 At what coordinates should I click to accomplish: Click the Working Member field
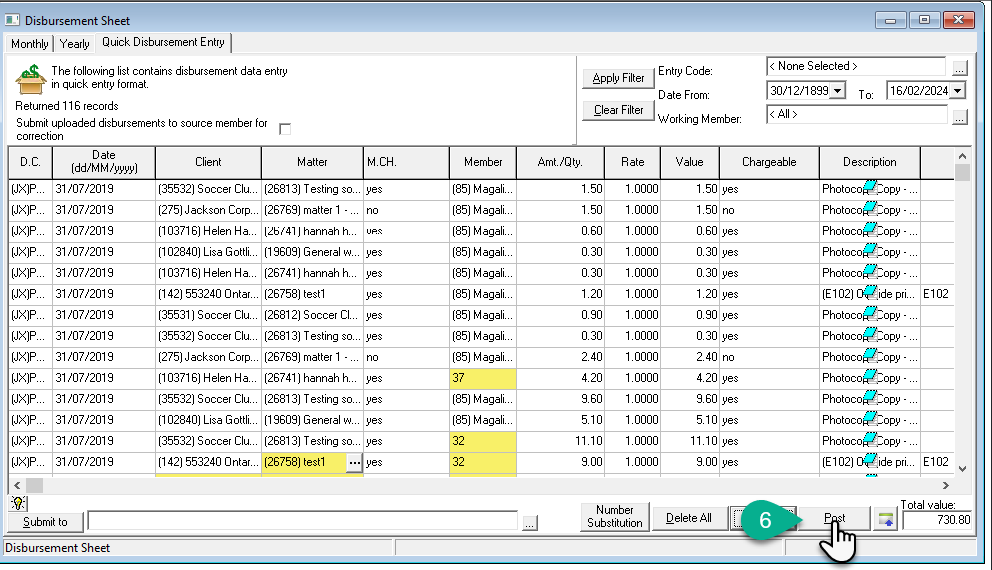856,115
